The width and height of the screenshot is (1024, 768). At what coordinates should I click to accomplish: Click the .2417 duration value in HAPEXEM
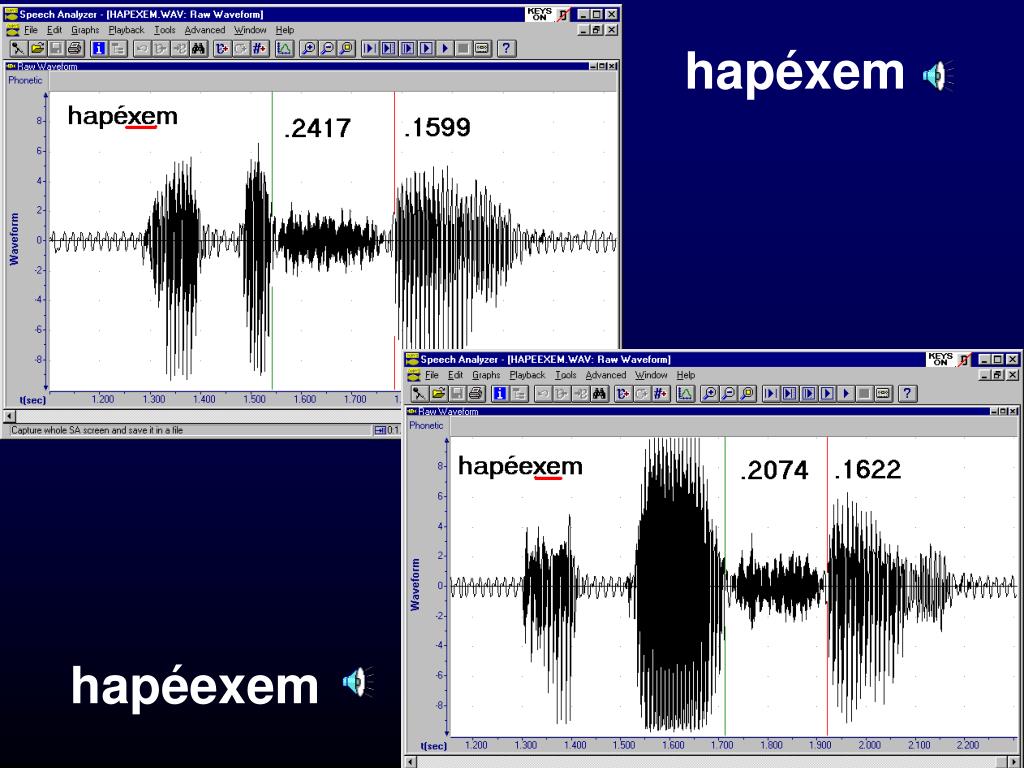tap(317, 128)
